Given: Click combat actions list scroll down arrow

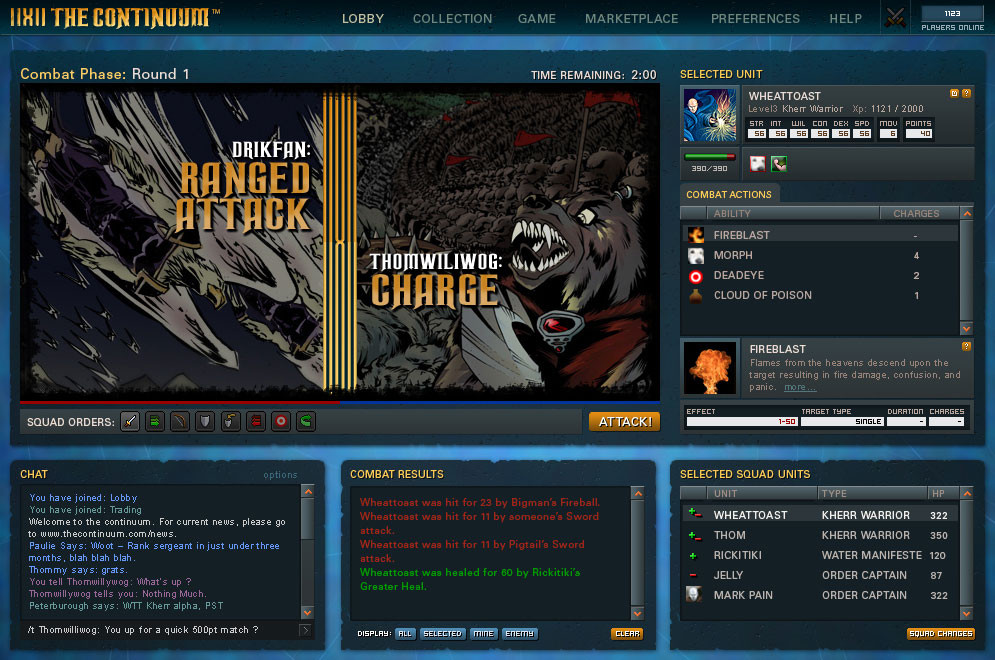Looking at the screenshot, I should click(x=966, y=329).
